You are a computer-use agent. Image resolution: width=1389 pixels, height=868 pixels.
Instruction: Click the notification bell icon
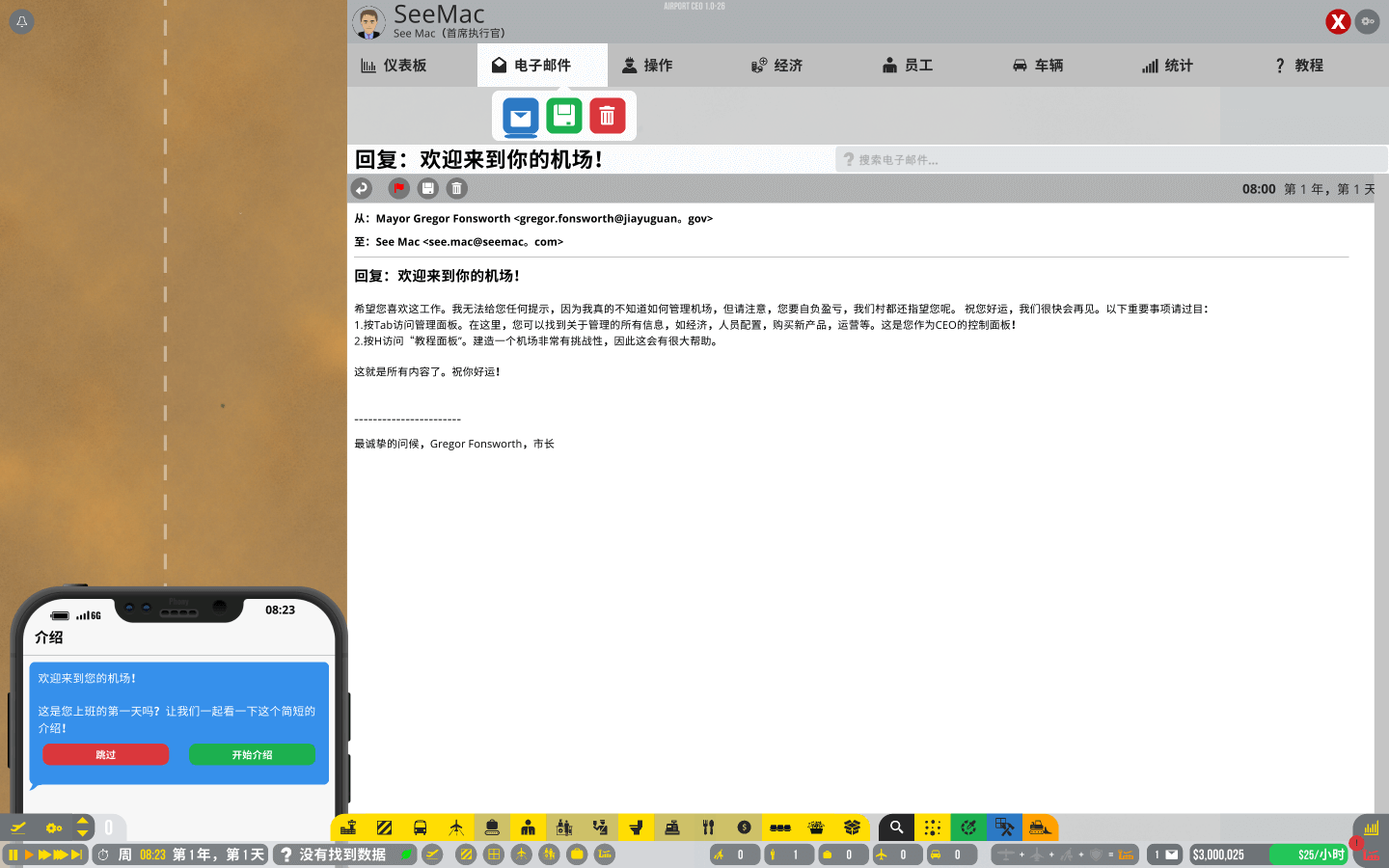(x=21, y=21)
